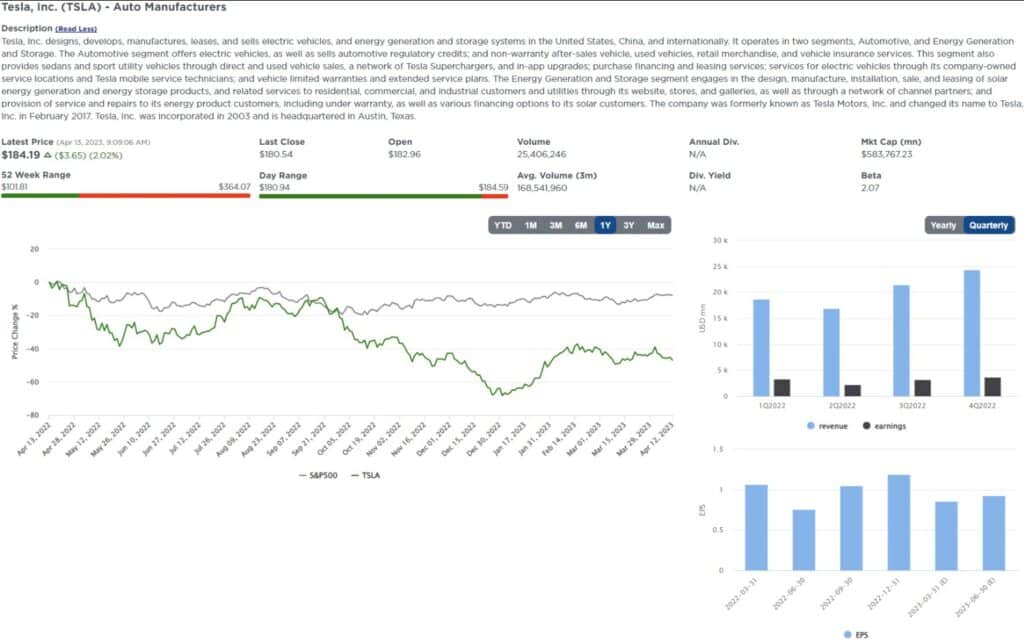This screenshot has width=1024, height=642.
Task: Click the Read Less link beside Description
Action: (76, 29)
